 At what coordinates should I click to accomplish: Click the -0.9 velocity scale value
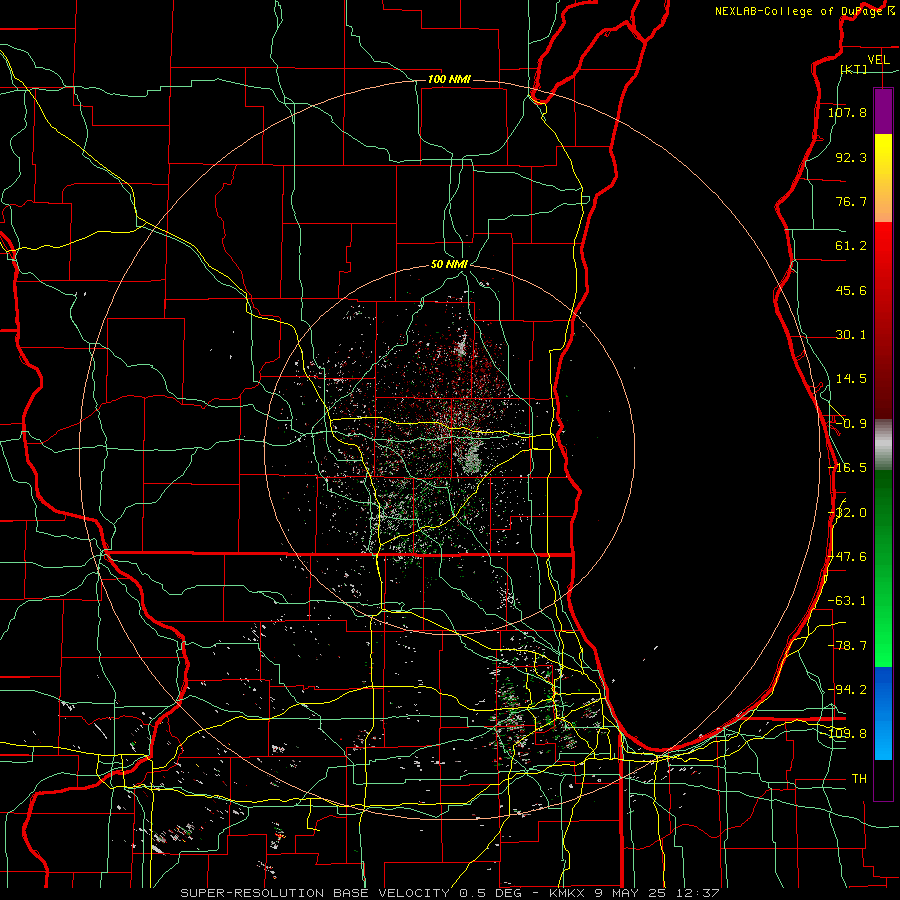(851, 424)
